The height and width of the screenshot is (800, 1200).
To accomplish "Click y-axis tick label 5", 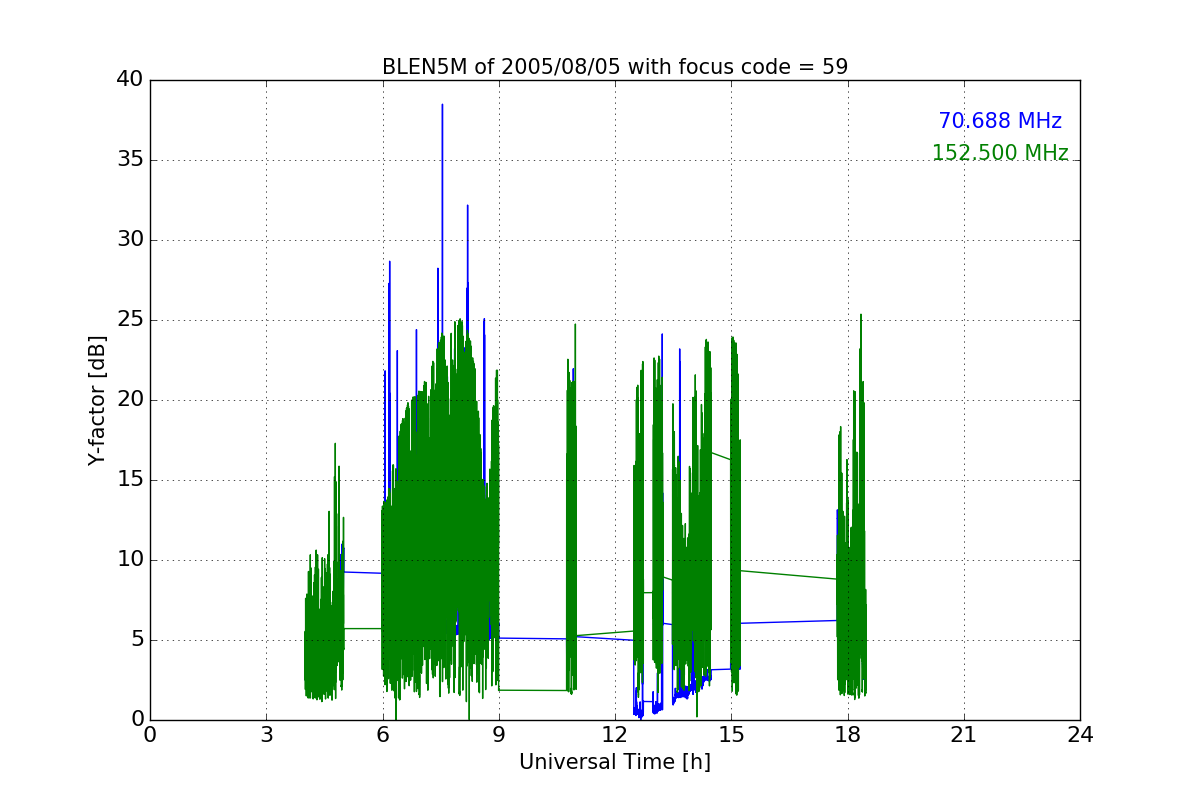I will coord(136,640).
